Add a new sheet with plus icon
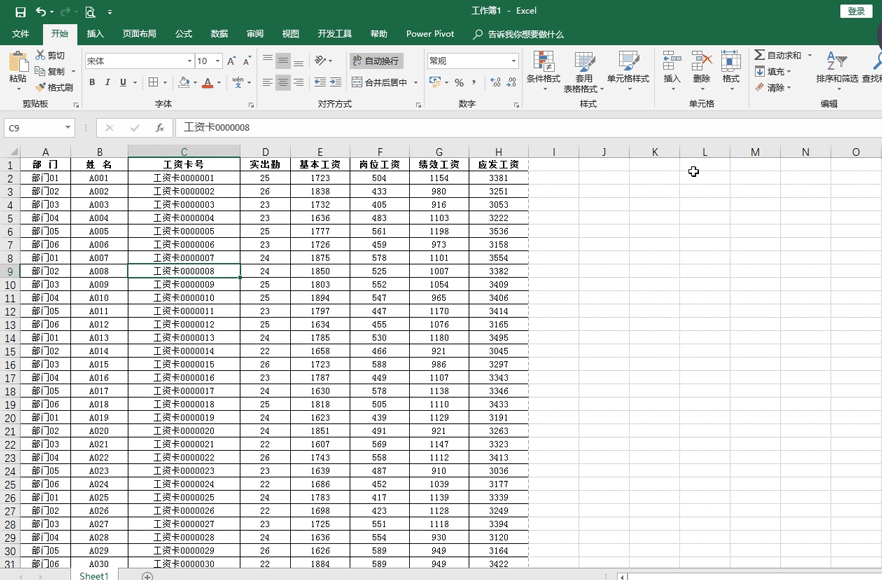The width and height of the screenshot is (882, 580). tap(147, 575)
